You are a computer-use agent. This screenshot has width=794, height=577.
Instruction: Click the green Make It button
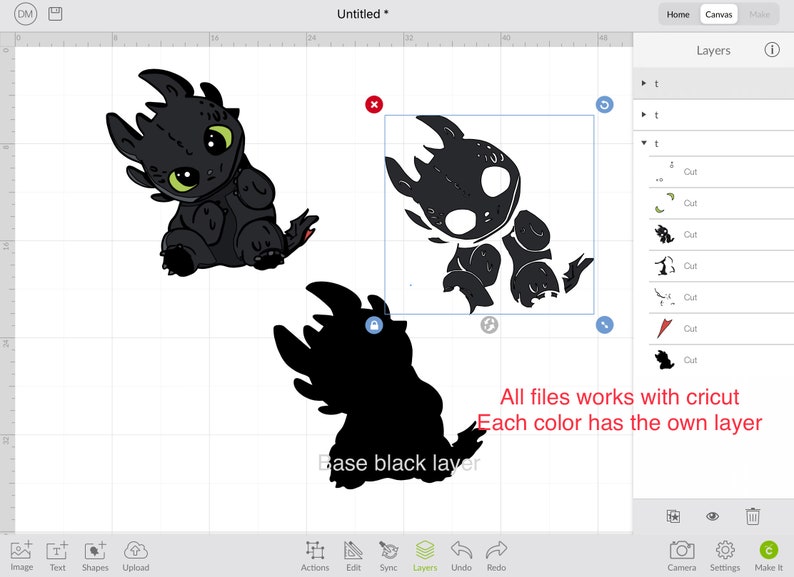(x=769, y=556)
